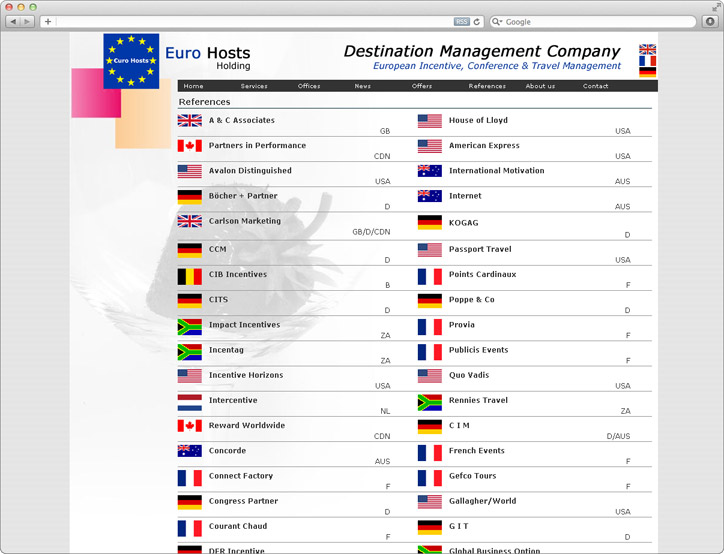Open the References menu item
724x554 pixels.
pos(487,86)
